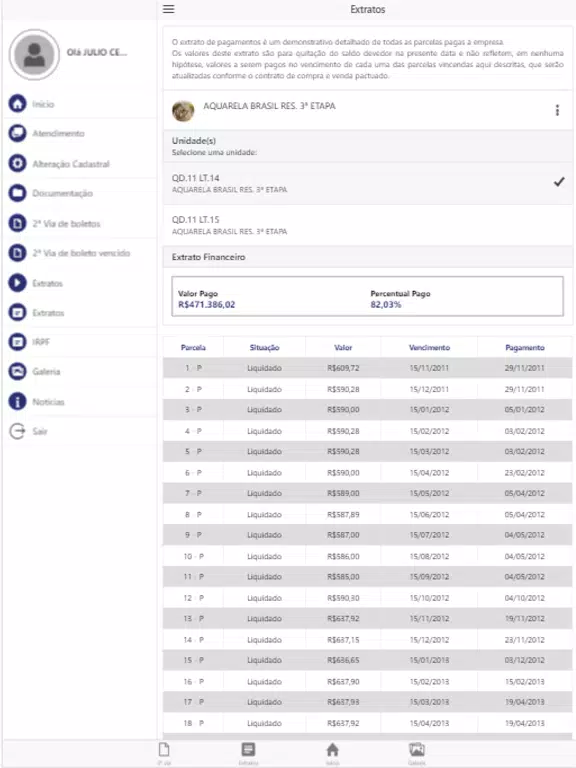Image resolution: width=576 pixels, height=768 pixels.
Task: Click vencimento 15/07/2012 of parcela 9
Action: point(429,535)
